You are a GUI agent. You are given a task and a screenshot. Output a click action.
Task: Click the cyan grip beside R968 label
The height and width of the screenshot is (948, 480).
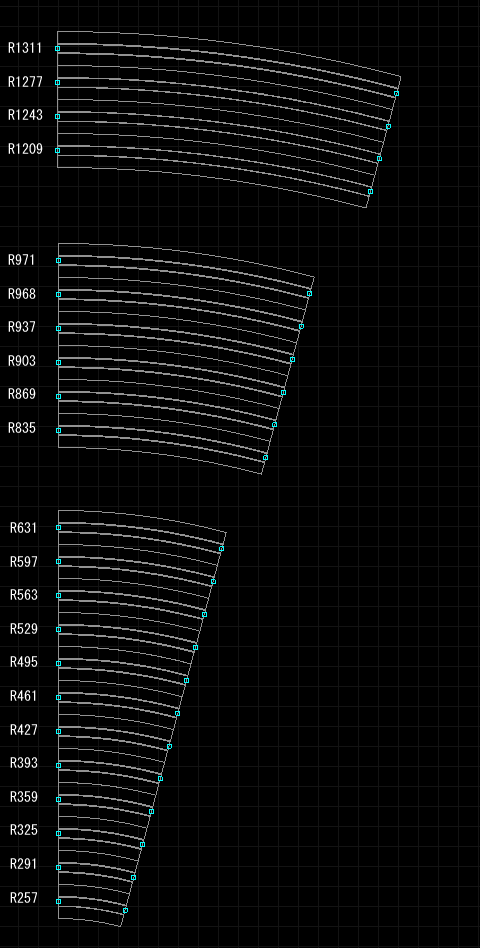(59, 294)
